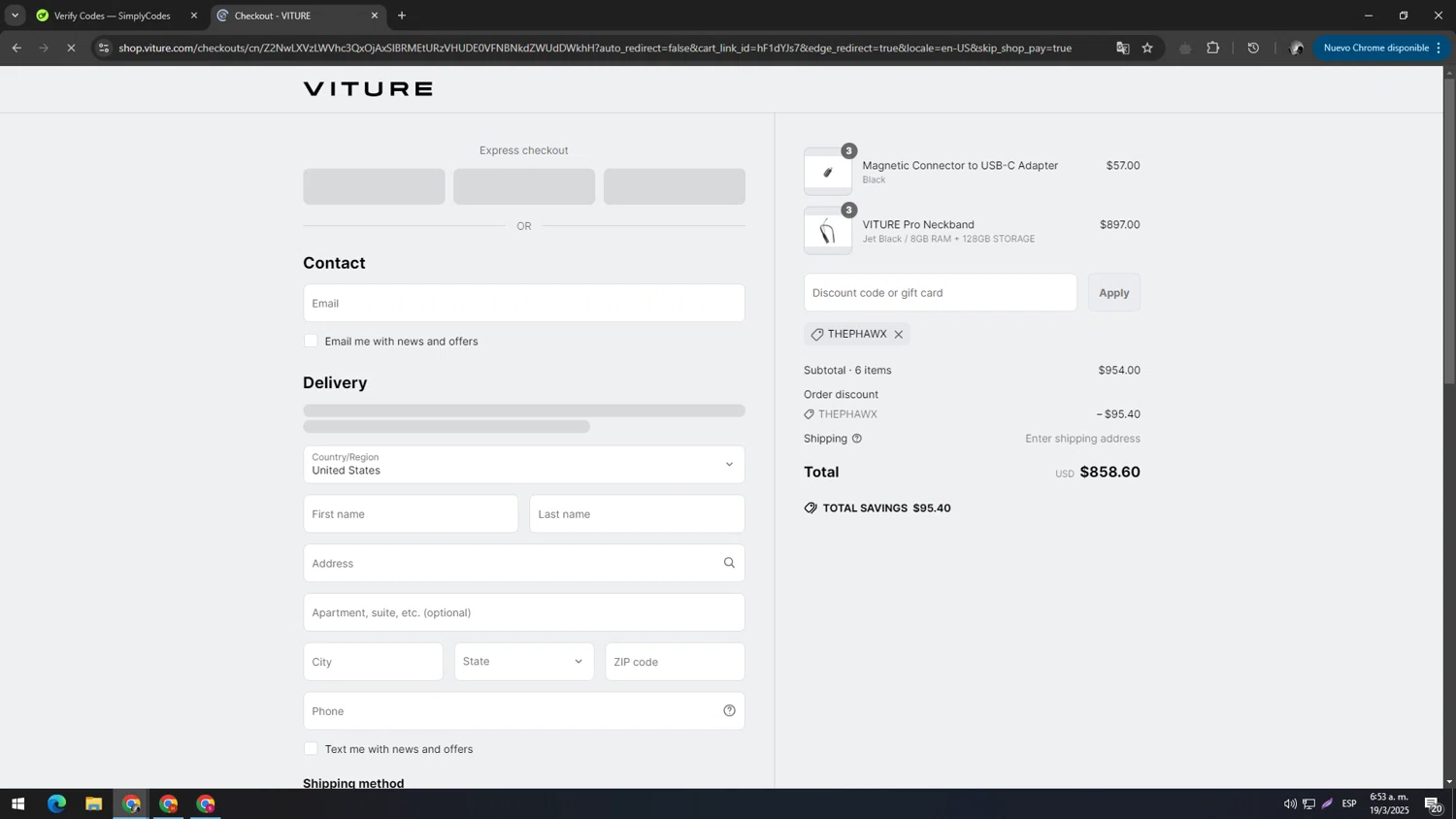Screen dimensions: 1456x819
Task: Click the shipping help question mark icon
Action: click(857, 439)
